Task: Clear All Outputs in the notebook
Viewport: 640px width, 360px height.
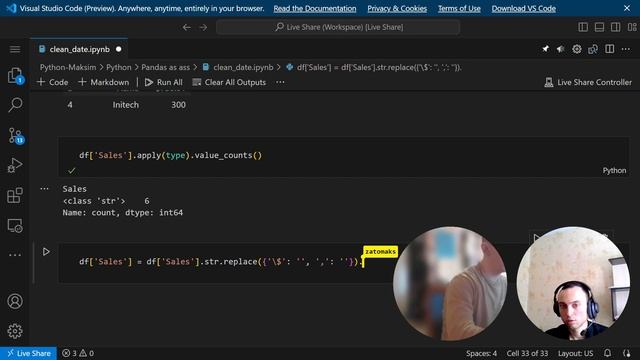Action: coord(229,82)
